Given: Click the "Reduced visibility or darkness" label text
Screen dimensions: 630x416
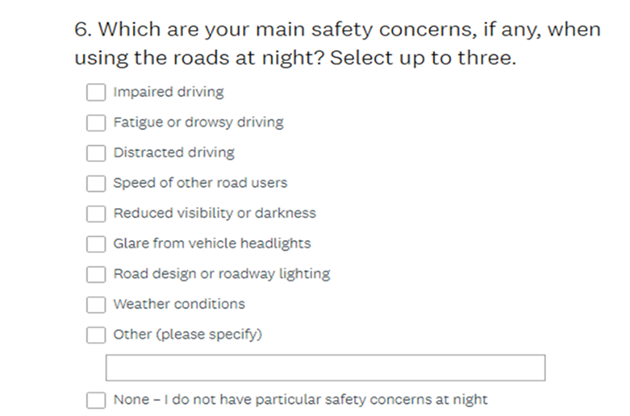Looking at the screenshot, I should [x=214, y=213].
